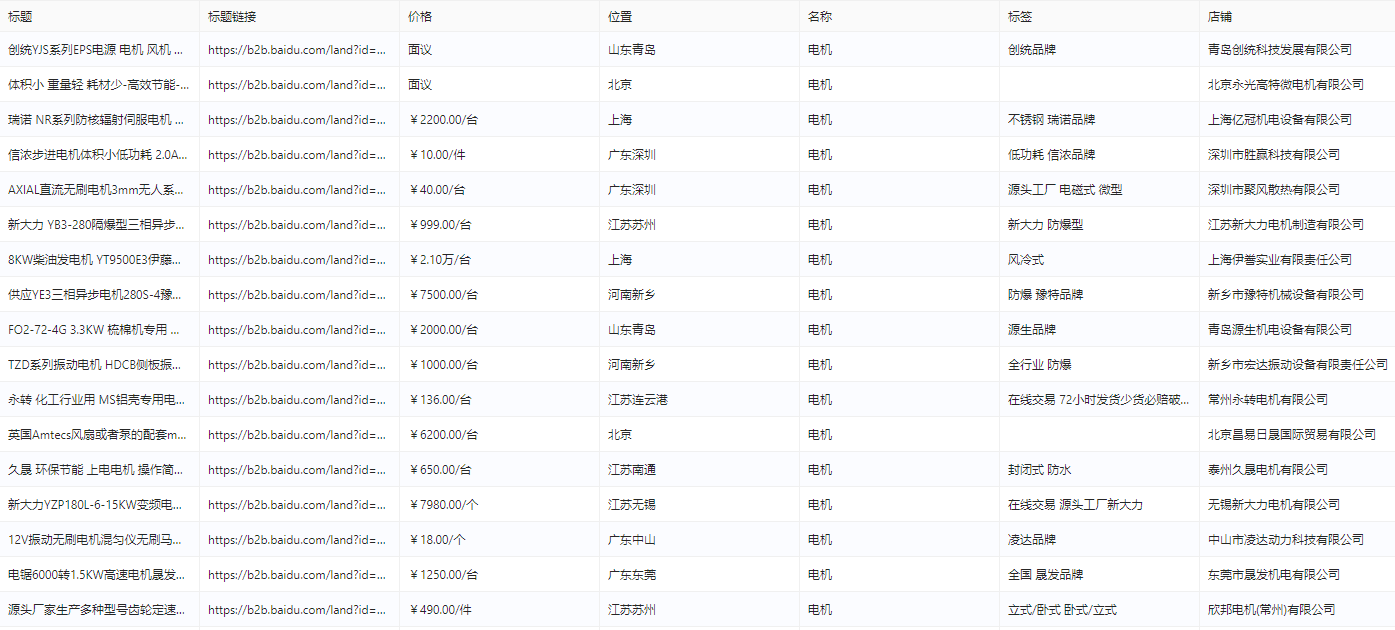Select title FO2-72-4G 3.3KW 梳棉机专用
Viewport: 1395px width, 630px height.
[x=94, y=330]
